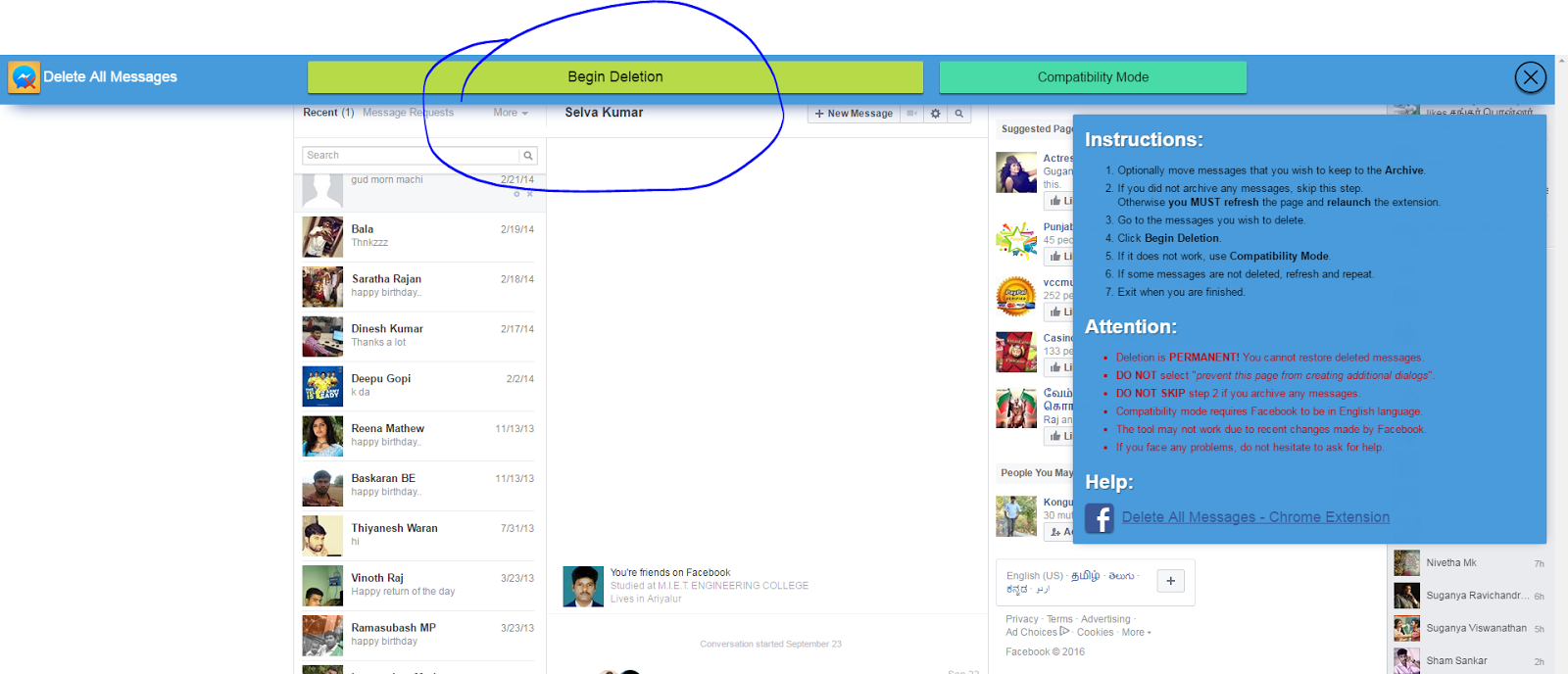1568x674 pixels.
Task: Open chat with Nivetha Mk
Action: (x=1470, y=563)
